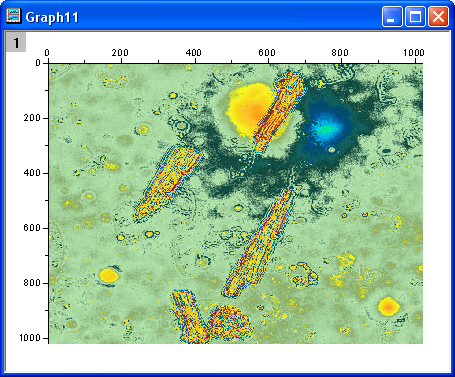Minimize the Graph11 window
Viewport: 455px width, 377px height.
392,16
